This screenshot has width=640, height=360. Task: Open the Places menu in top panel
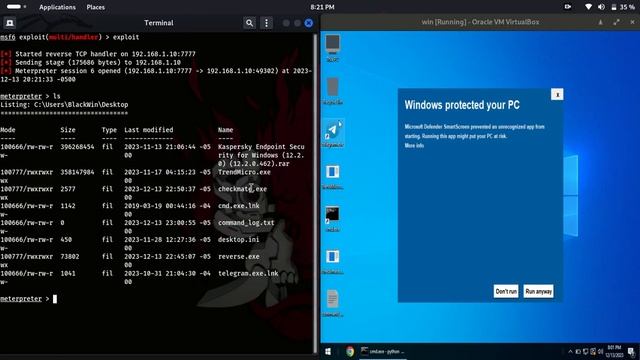pyautogui.click(x=96, y=7)
